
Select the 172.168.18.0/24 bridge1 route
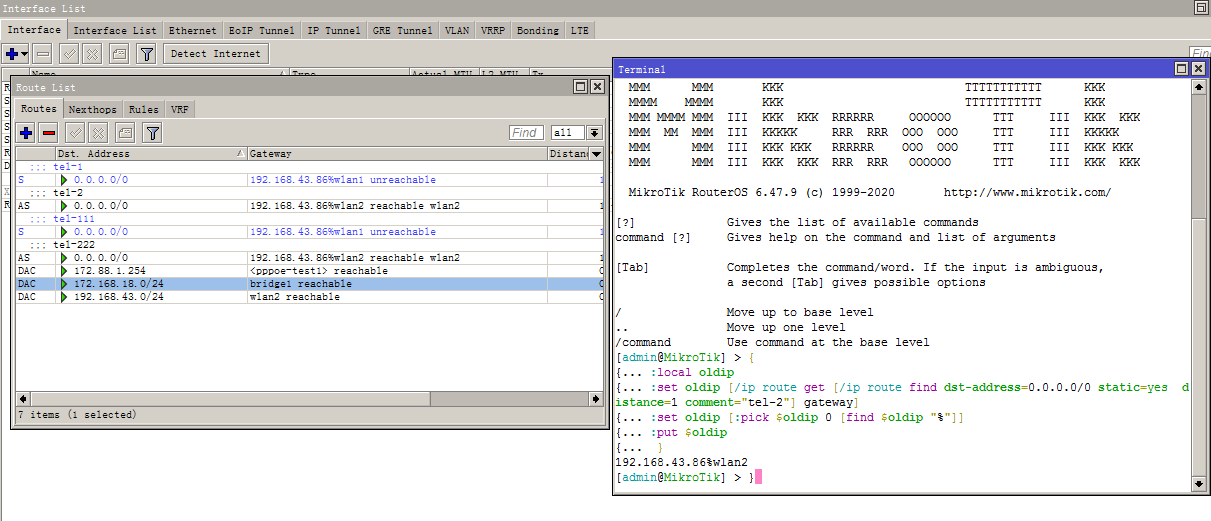[310, 284]
